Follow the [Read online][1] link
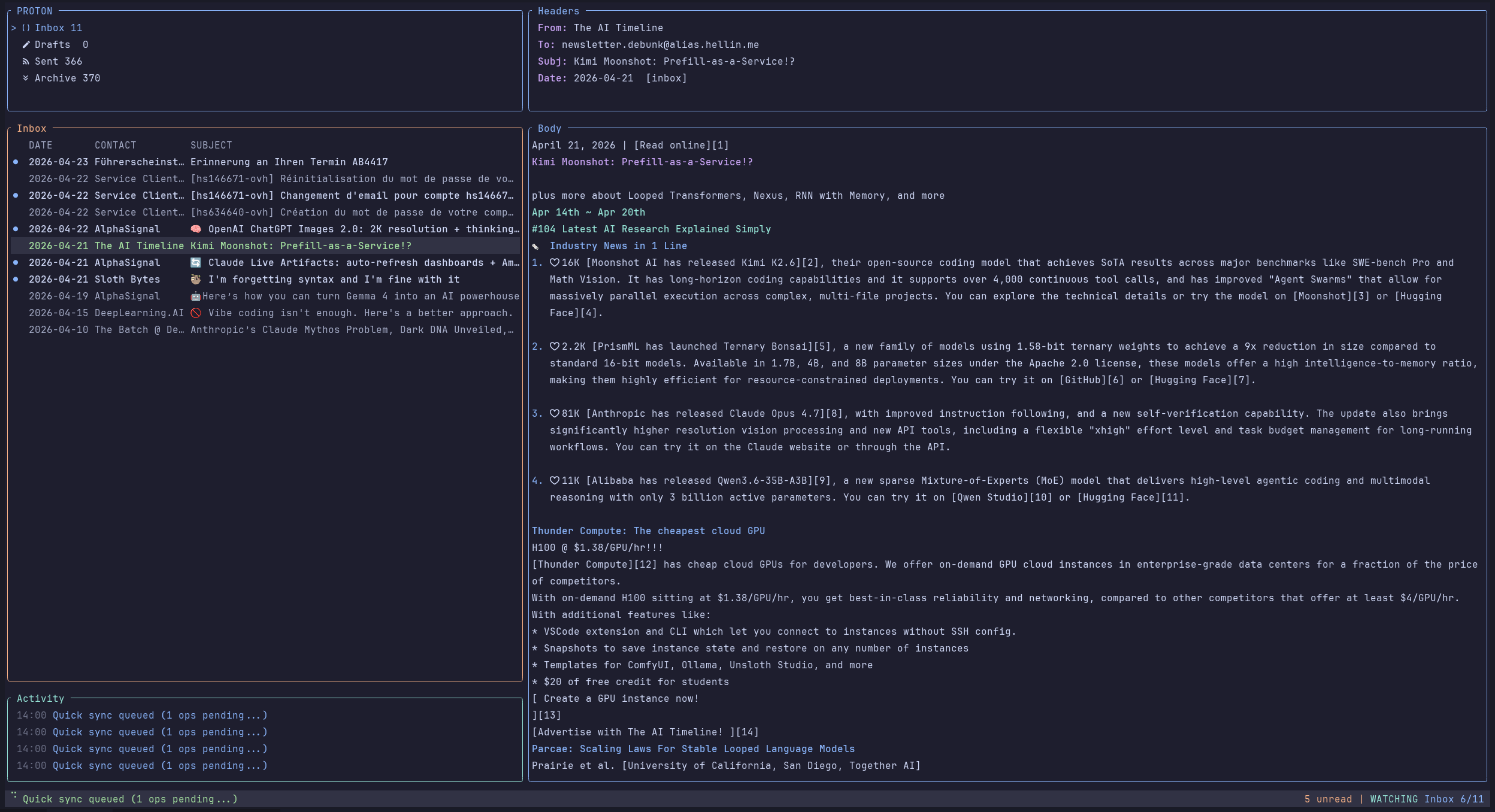The image size is (1495, 812). pos(682,146)
